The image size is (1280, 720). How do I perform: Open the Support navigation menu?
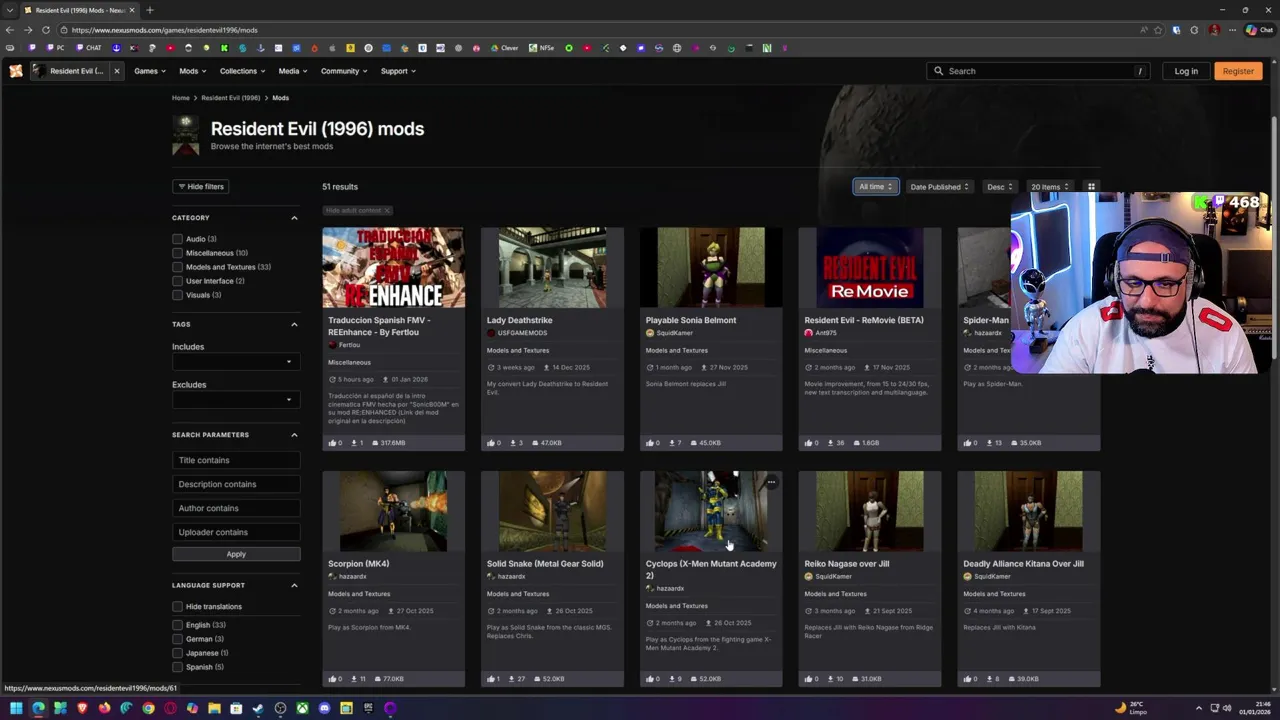[x=398, y=71]
